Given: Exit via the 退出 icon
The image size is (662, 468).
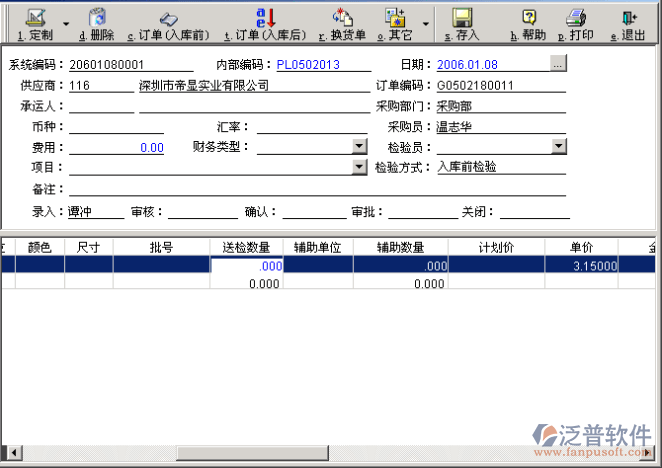Looking at the screenshot, I should coord(628,18).
